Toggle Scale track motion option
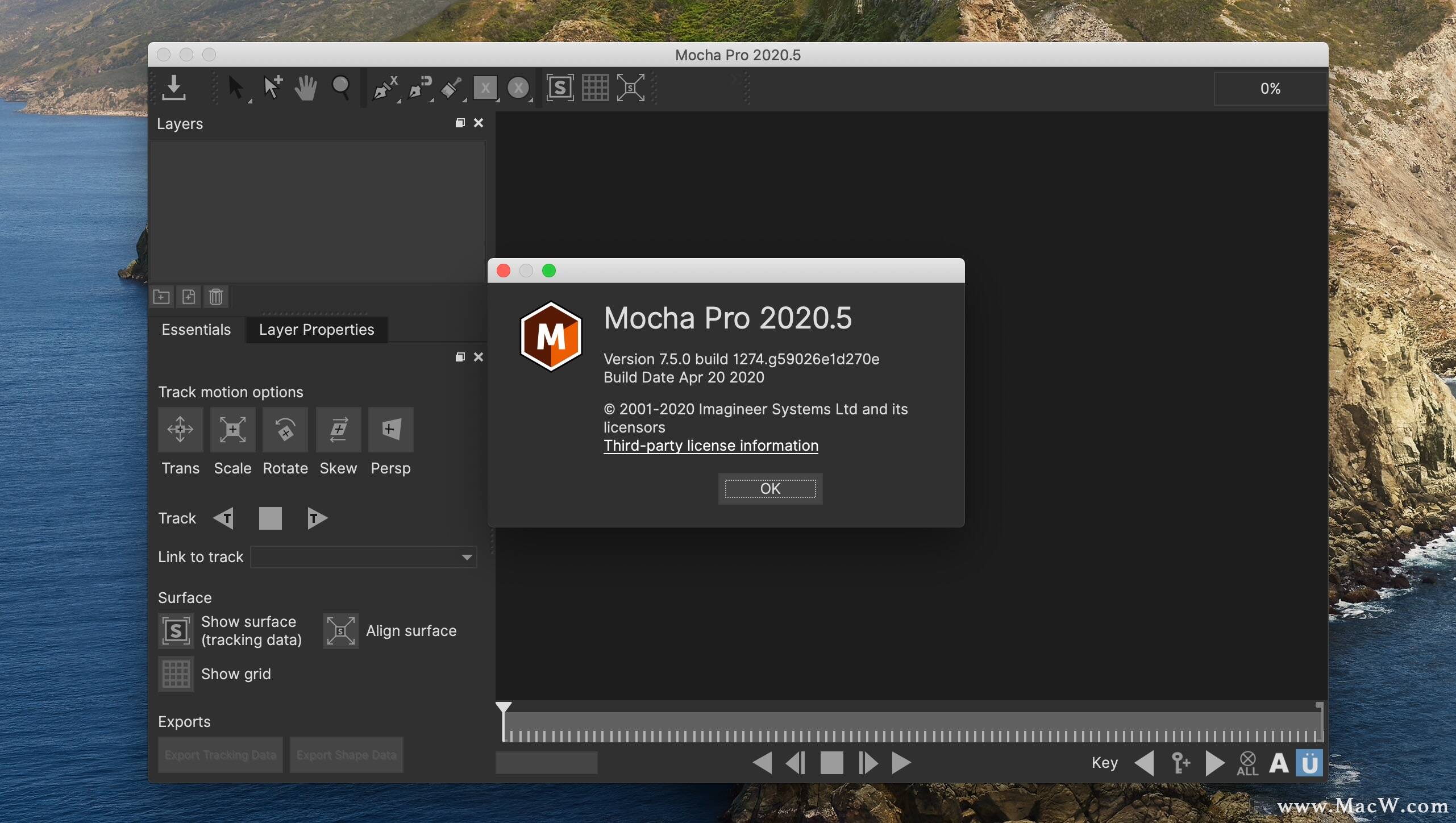Image resolution: width=1456 pixels, height=823 pixels. pos(232,430)
